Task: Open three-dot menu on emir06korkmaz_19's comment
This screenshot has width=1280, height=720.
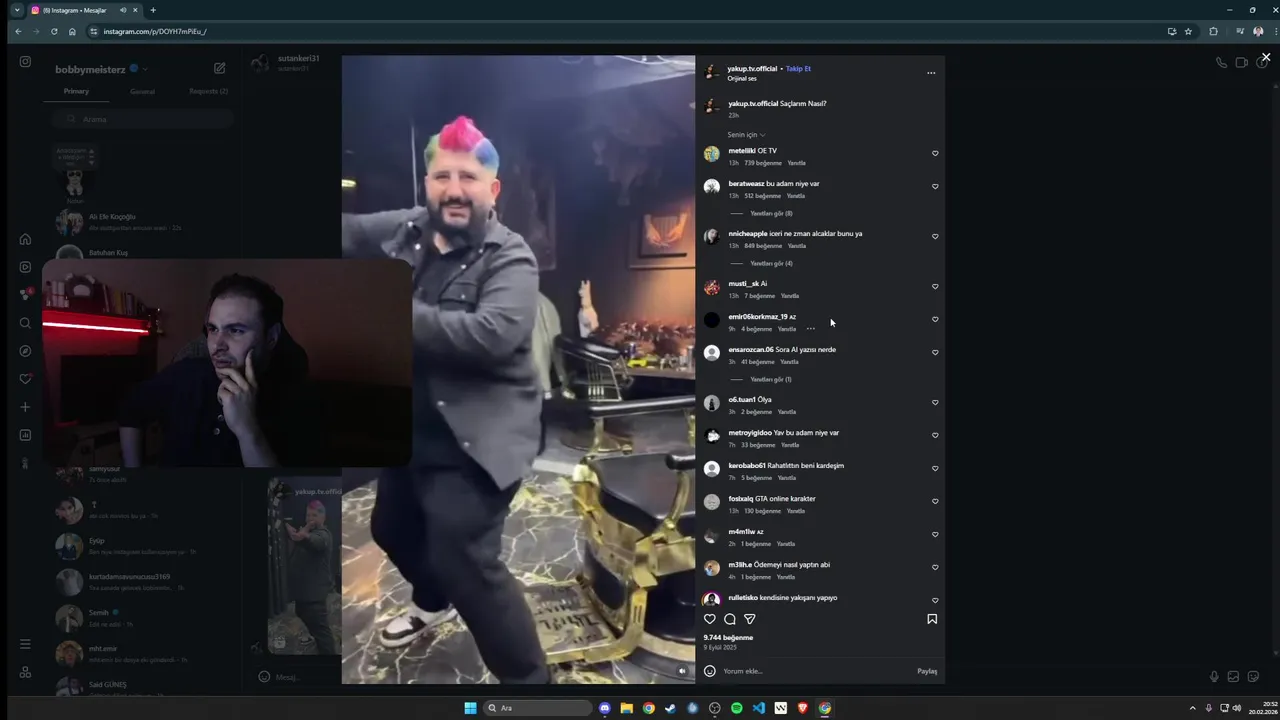Action: coord(810,328)
